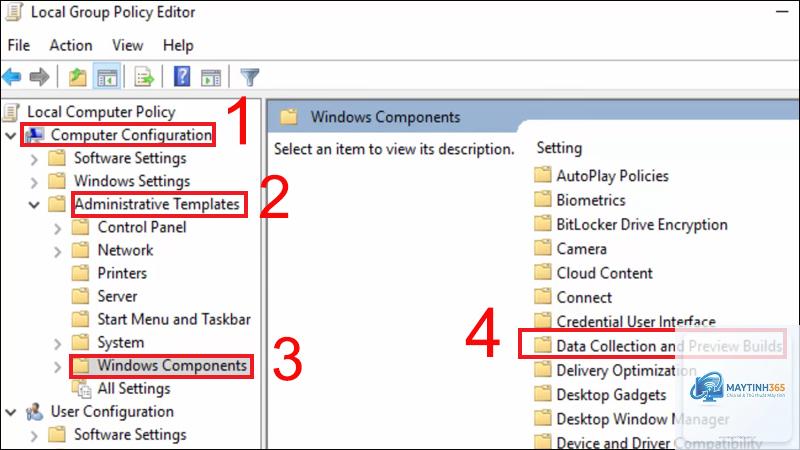Open the View menu
The image size is (800, 450).
click(128, 45)
